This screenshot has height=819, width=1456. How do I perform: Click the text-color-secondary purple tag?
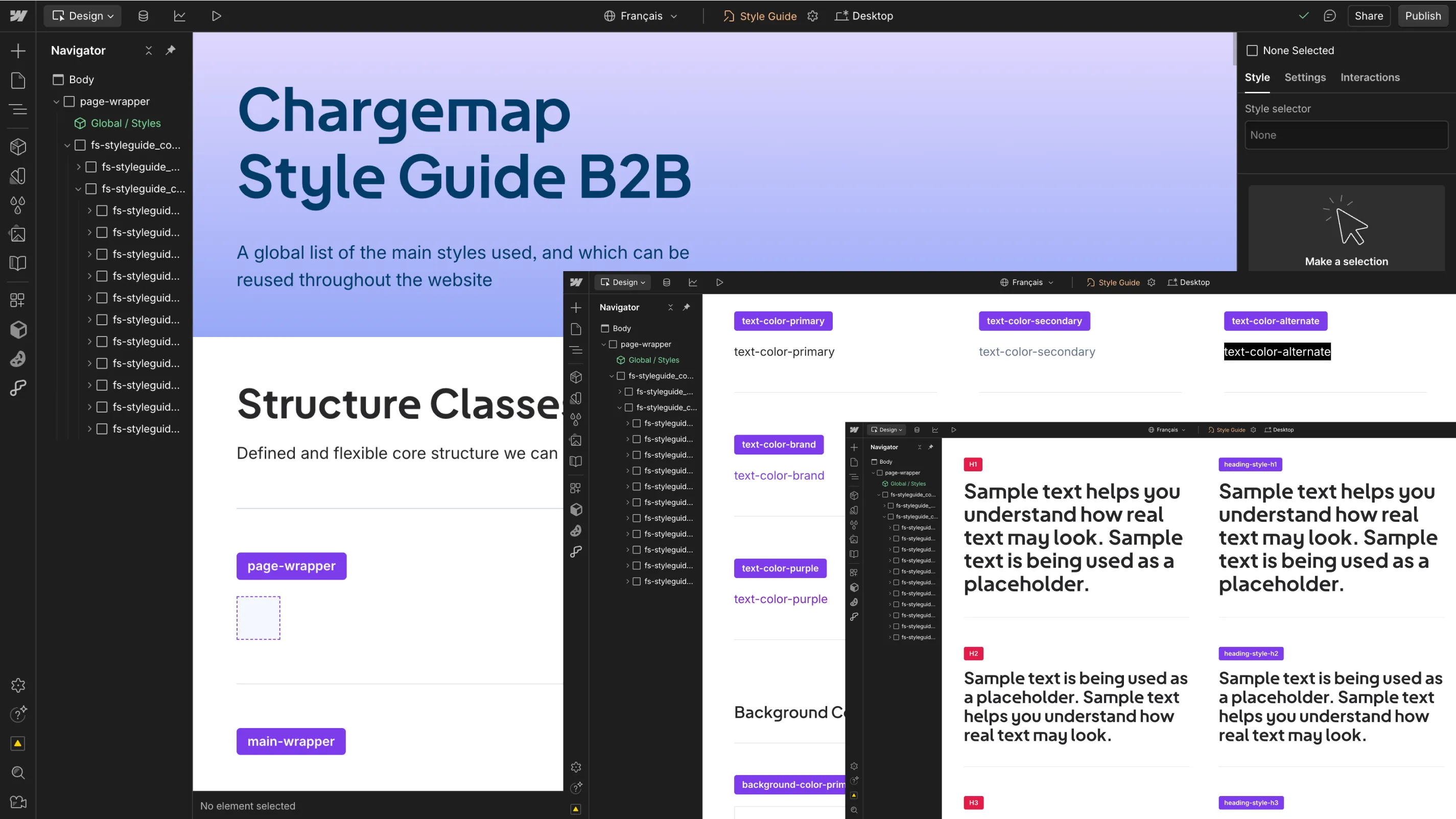[x=1035, y=321]
